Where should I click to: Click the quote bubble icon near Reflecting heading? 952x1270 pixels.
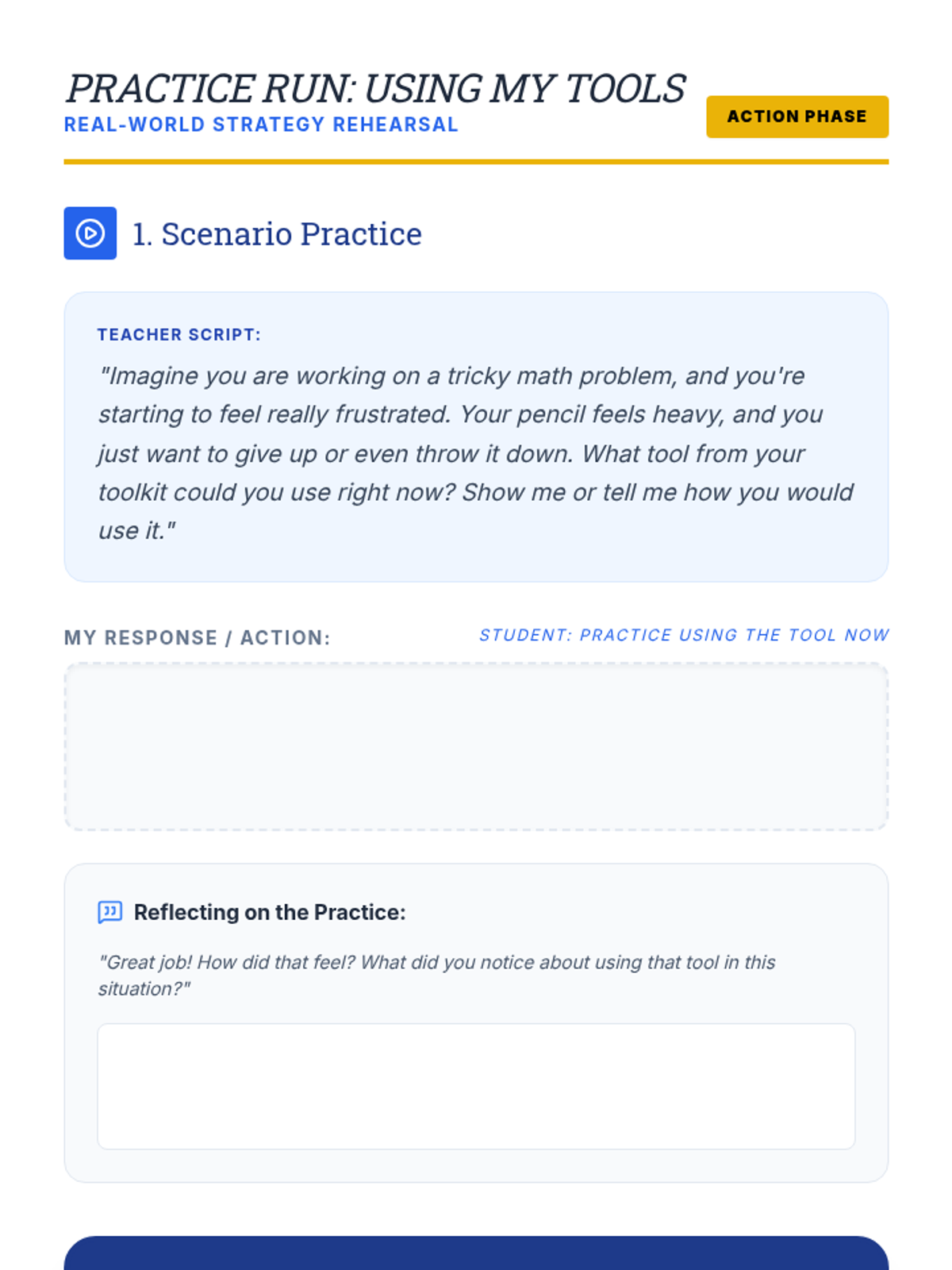point(109,911)
